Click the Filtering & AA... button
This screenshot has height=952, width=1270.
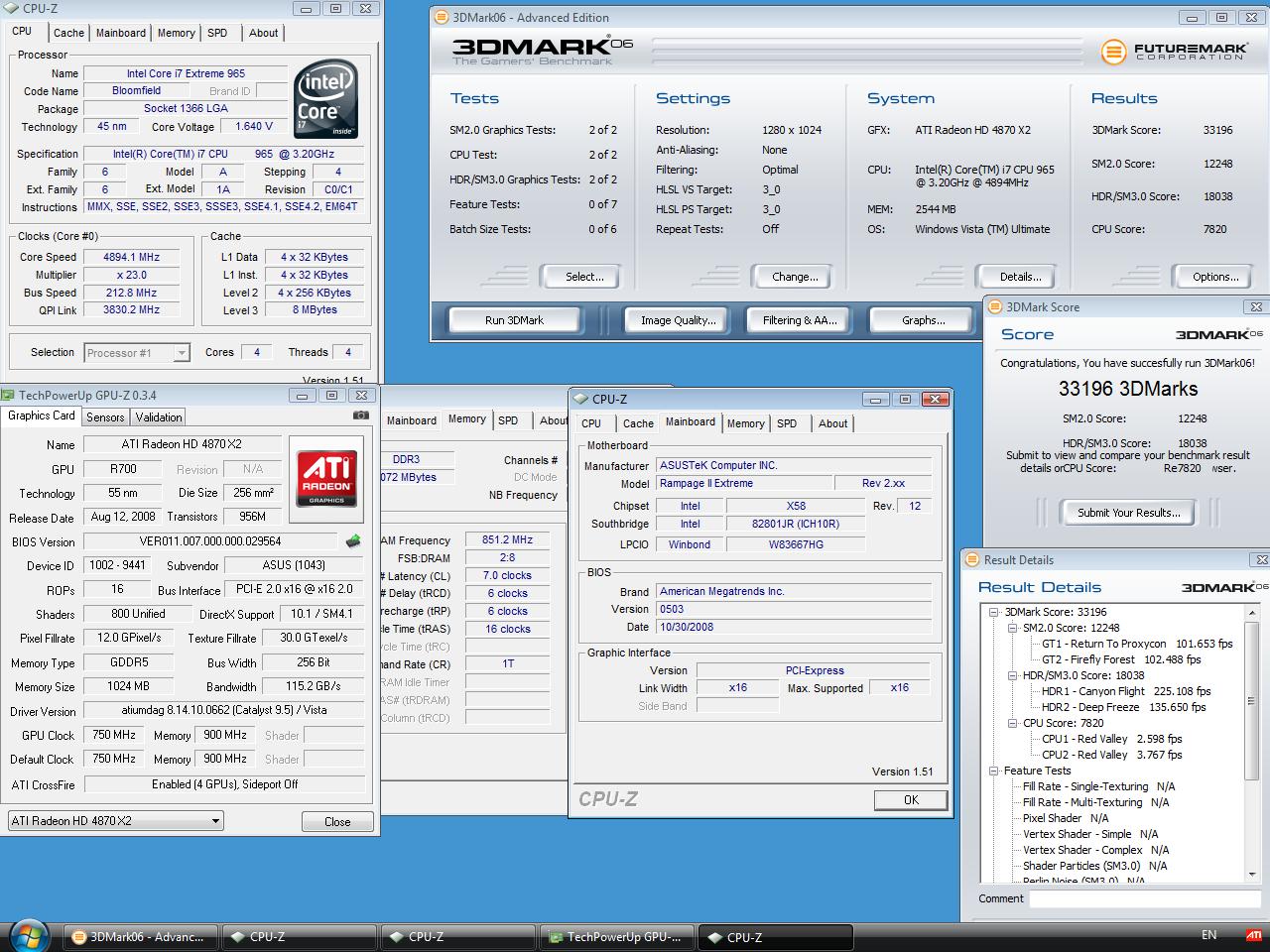pos(800,320)
